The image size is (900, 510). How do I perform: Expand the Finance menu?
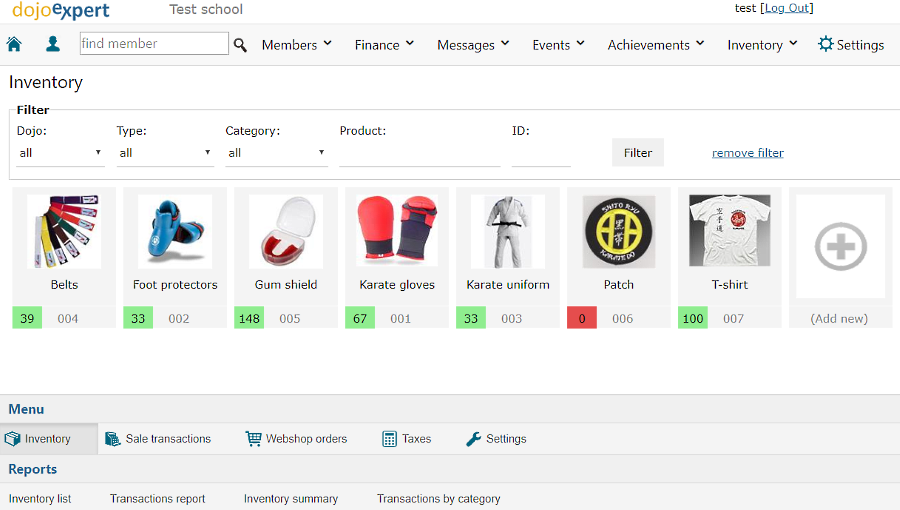click(x=384, y=45)
